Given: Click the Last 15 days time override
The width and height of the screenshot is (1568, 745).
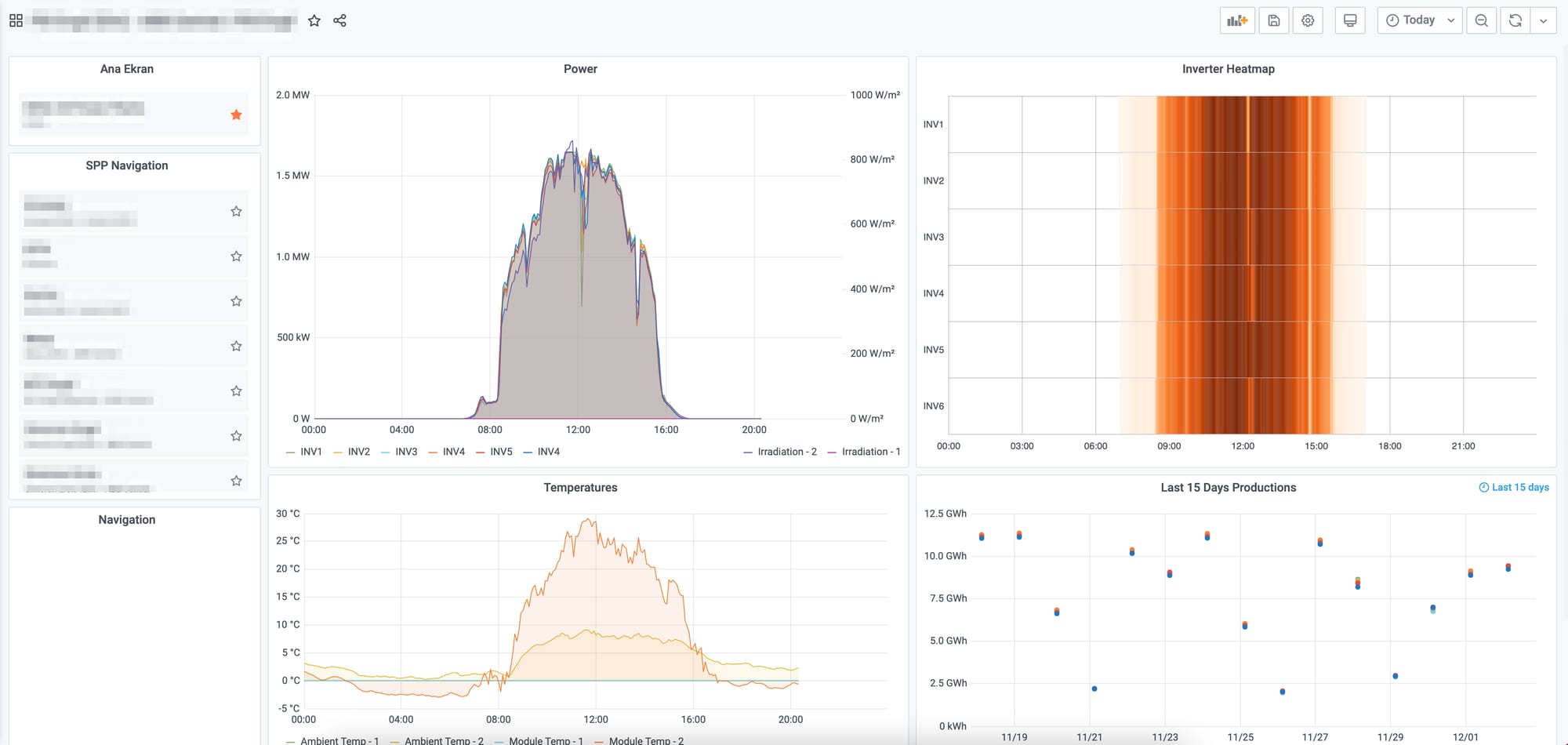Looking at the screenshot, I should [x=1514, y=488].
